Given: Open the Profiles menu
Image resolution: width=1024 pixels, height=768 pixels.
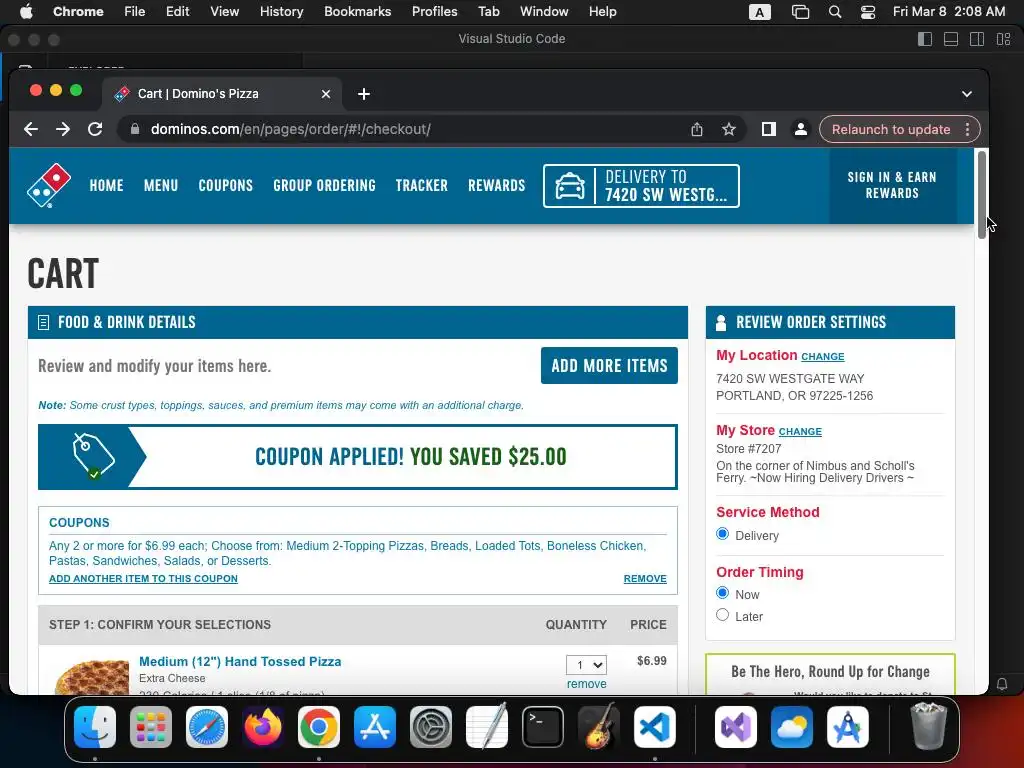Looking at the screenshot, I should [434, 12].
